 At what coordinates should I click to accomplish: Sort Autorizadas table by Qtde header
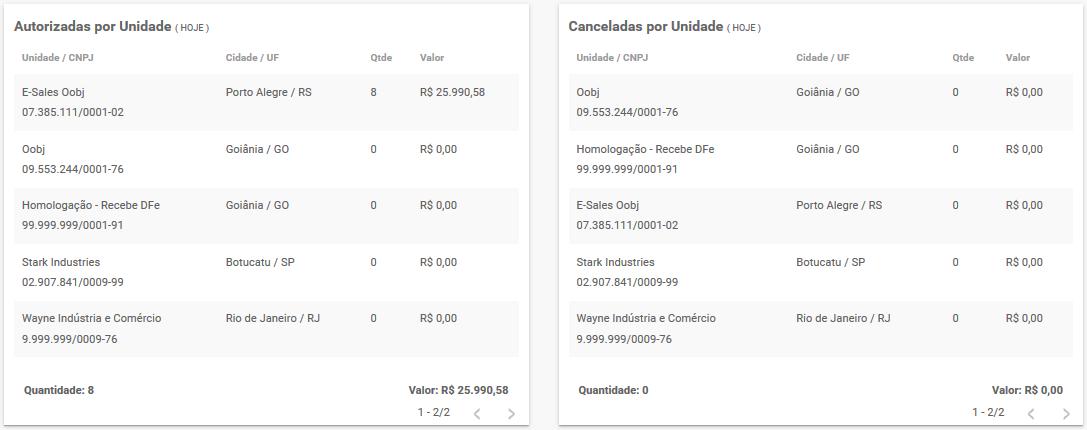[x=381, y=58]
